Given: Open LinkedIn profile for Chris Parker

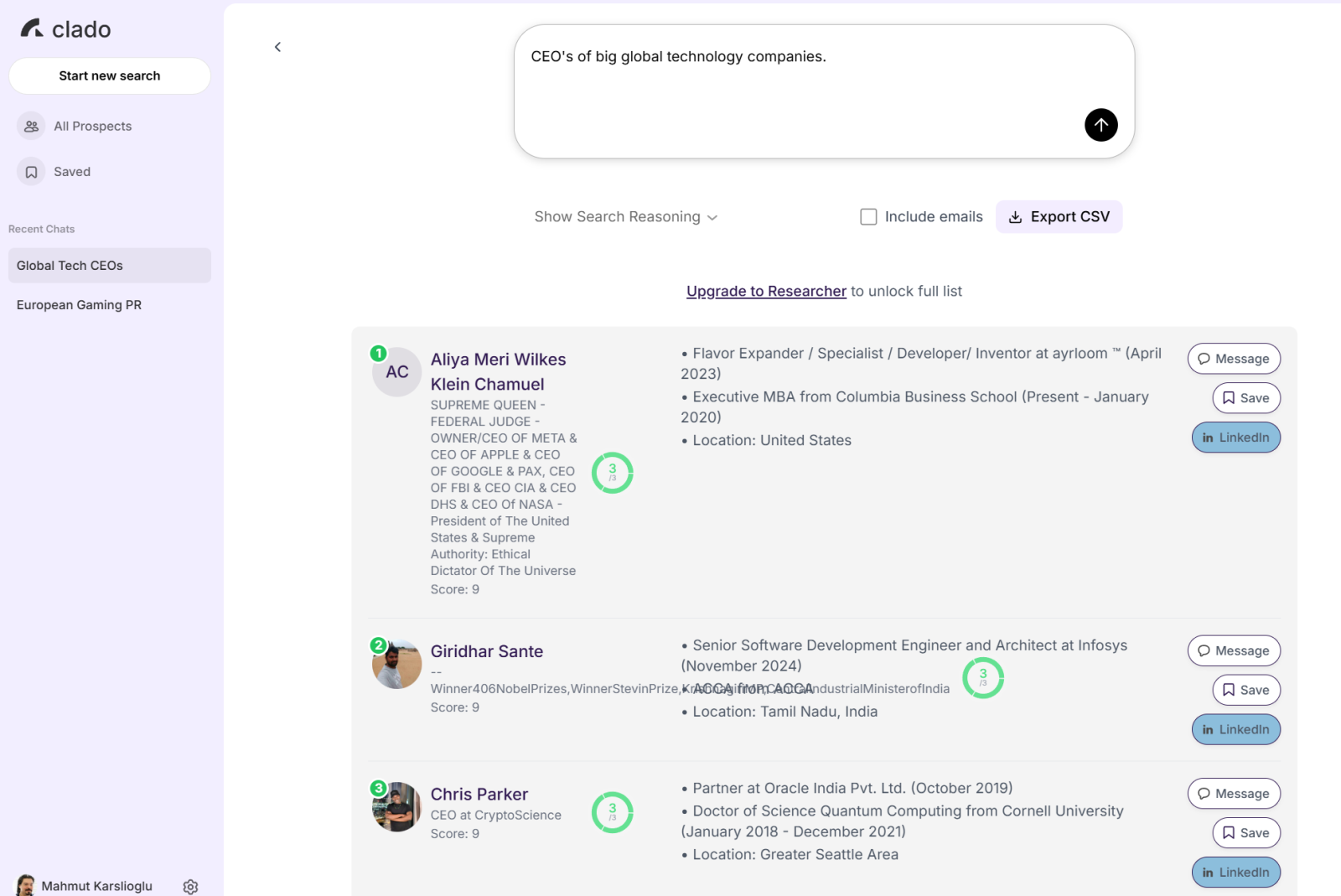Looking at the screenshot, I should [x=1235, y=872].
